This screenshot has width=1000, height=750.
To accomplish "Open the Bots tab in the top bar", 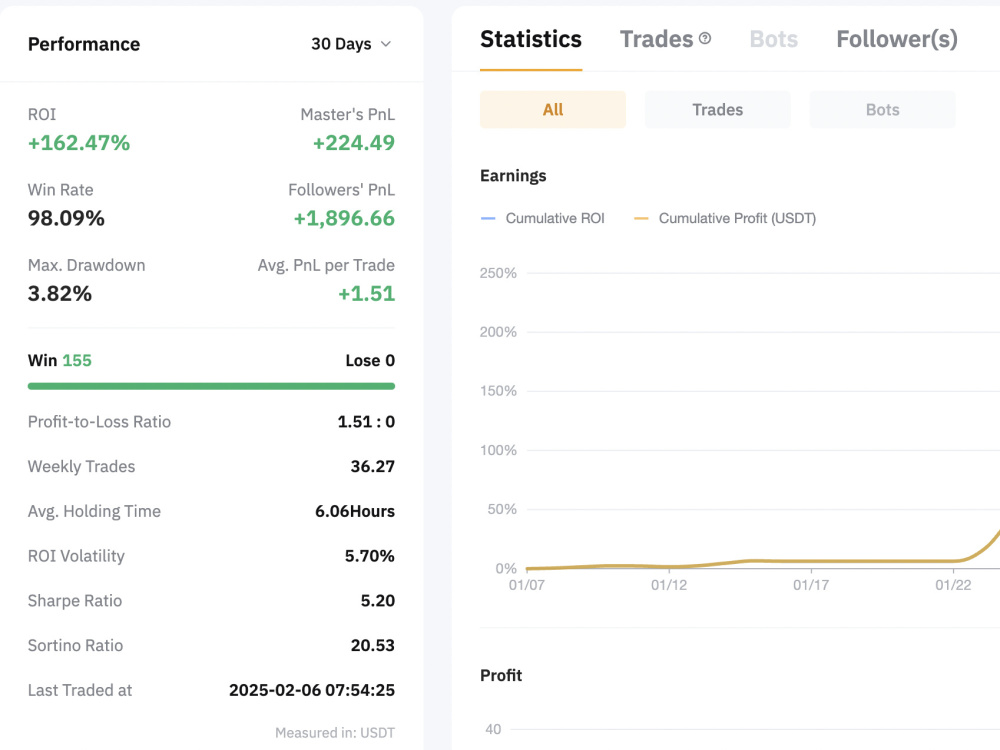I will [x=774, y=39].
